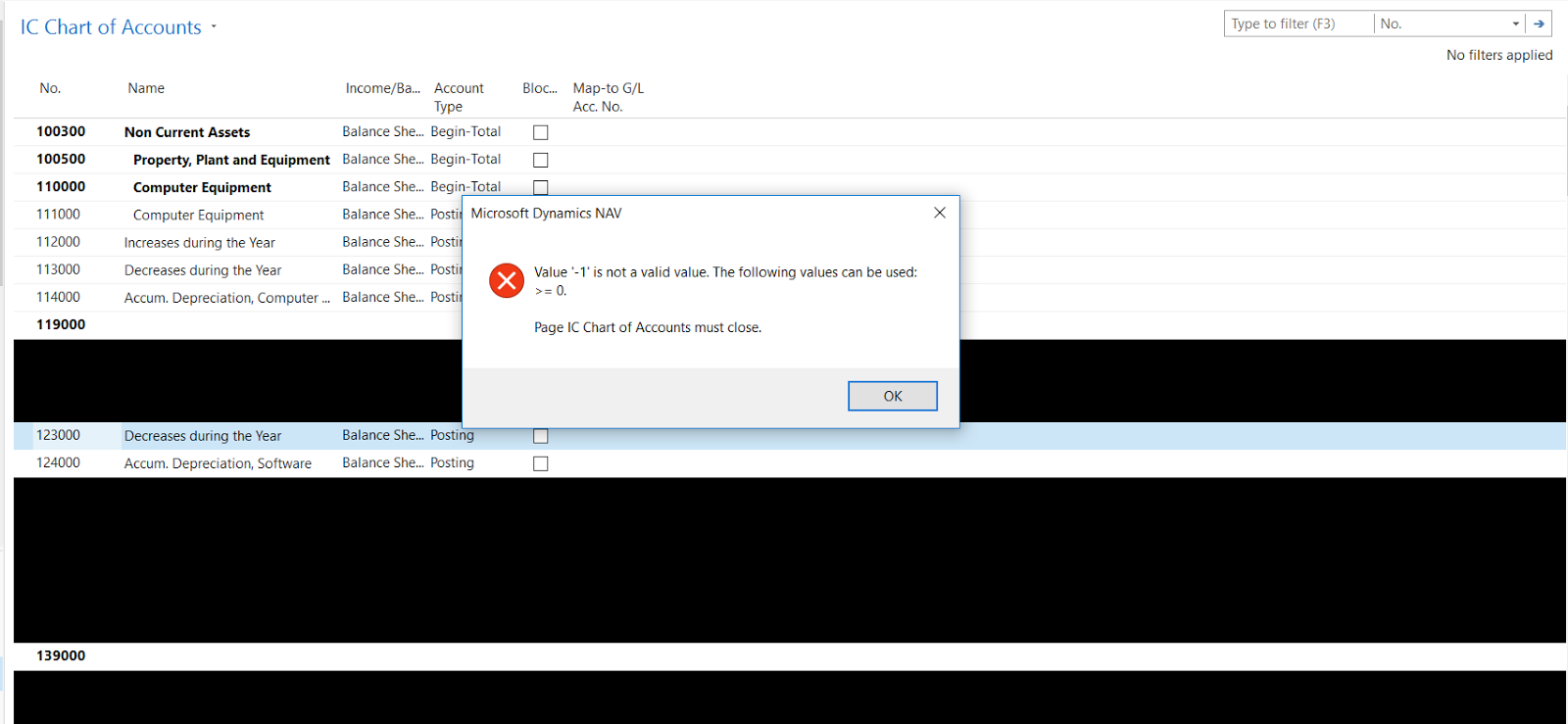Screen dimensions: 1568x724
Task: Sort by the Name column header
Action: pos(146,88)
